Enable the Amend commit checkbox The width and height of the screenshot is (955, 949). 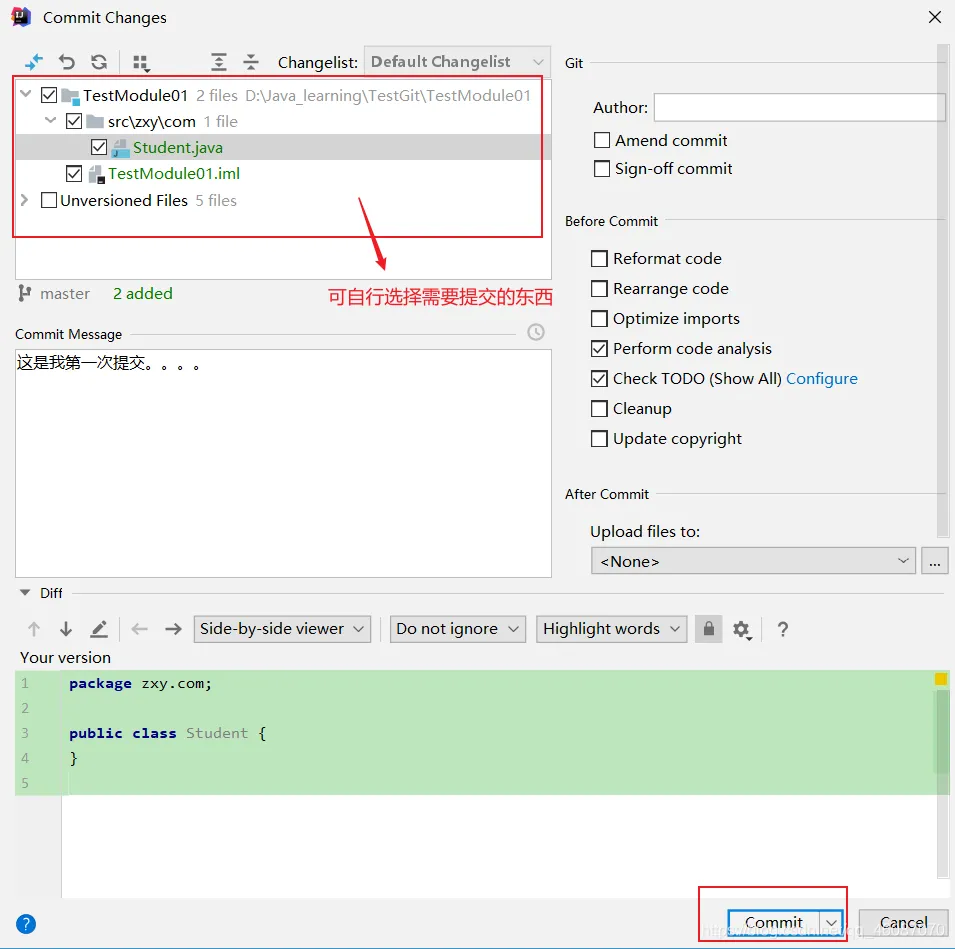tap(602, 141)
